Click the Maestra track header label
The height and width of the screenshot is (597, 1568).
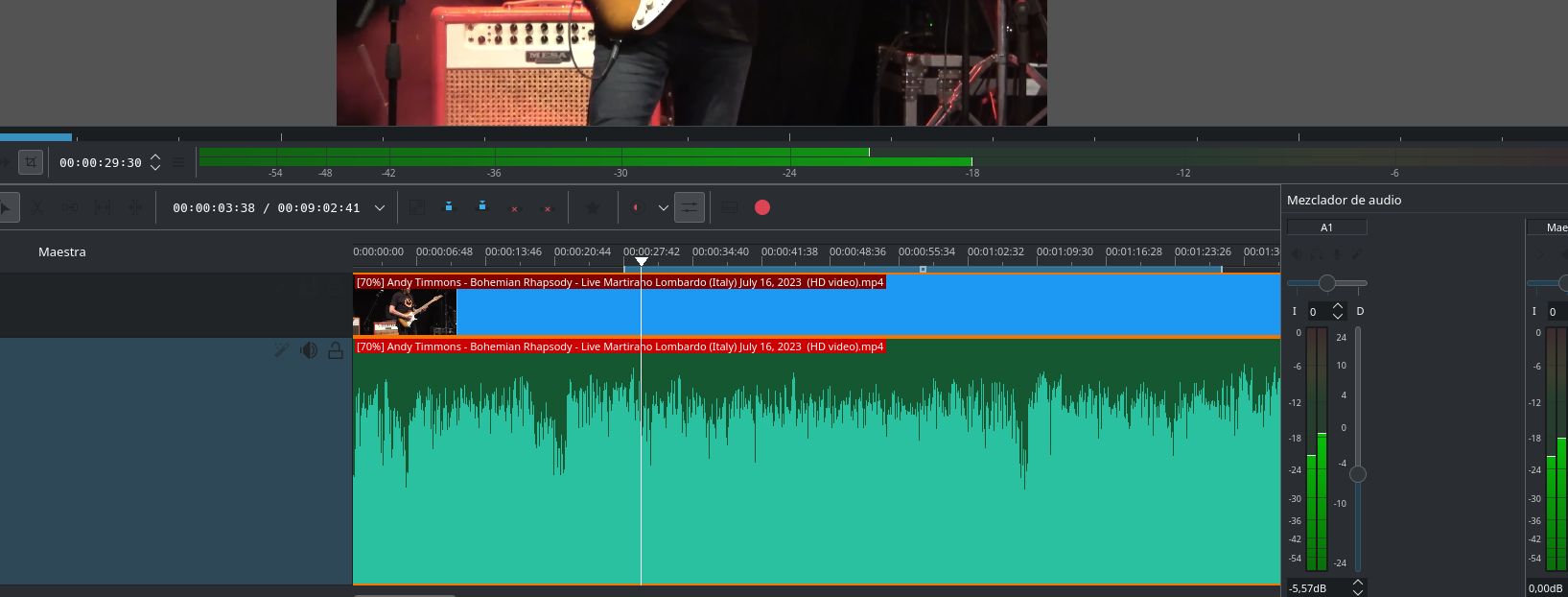coord(62,251)
